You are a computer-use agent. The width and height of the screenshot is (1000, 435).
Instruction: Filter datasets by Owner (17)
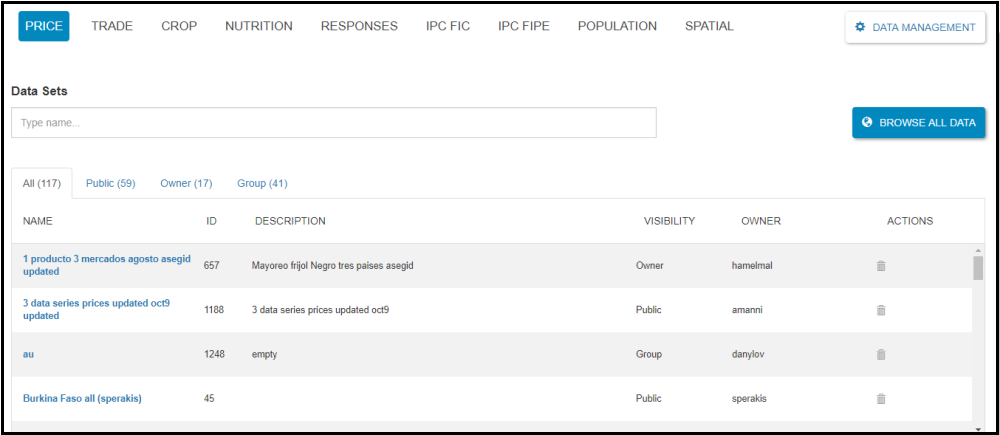pos(186,183)
